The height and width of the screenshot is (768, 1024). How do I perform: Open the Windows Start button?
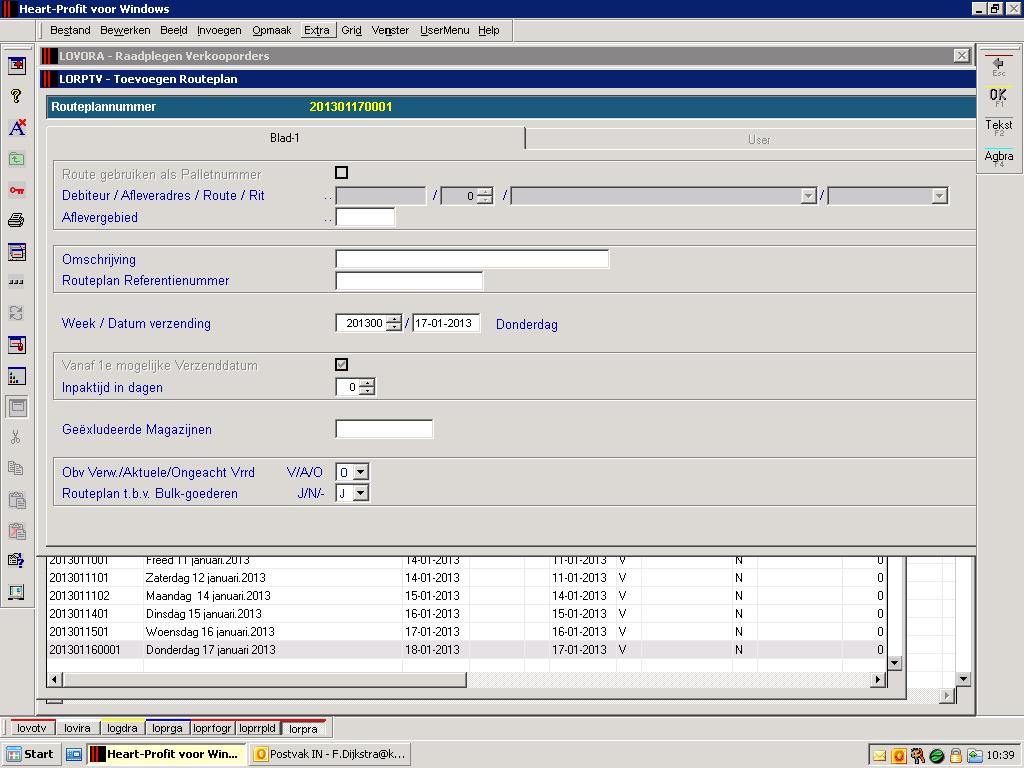(31, 754)
